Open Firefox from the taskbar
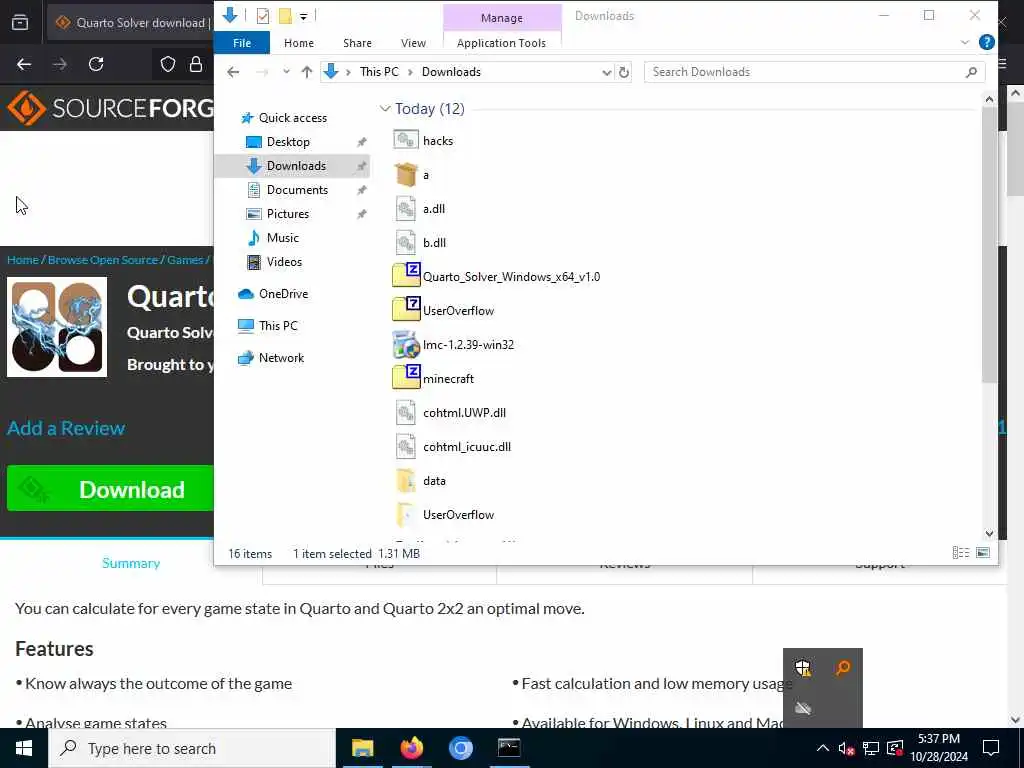Viewport: 1024px width, 768px height. (x=411, y=748)
